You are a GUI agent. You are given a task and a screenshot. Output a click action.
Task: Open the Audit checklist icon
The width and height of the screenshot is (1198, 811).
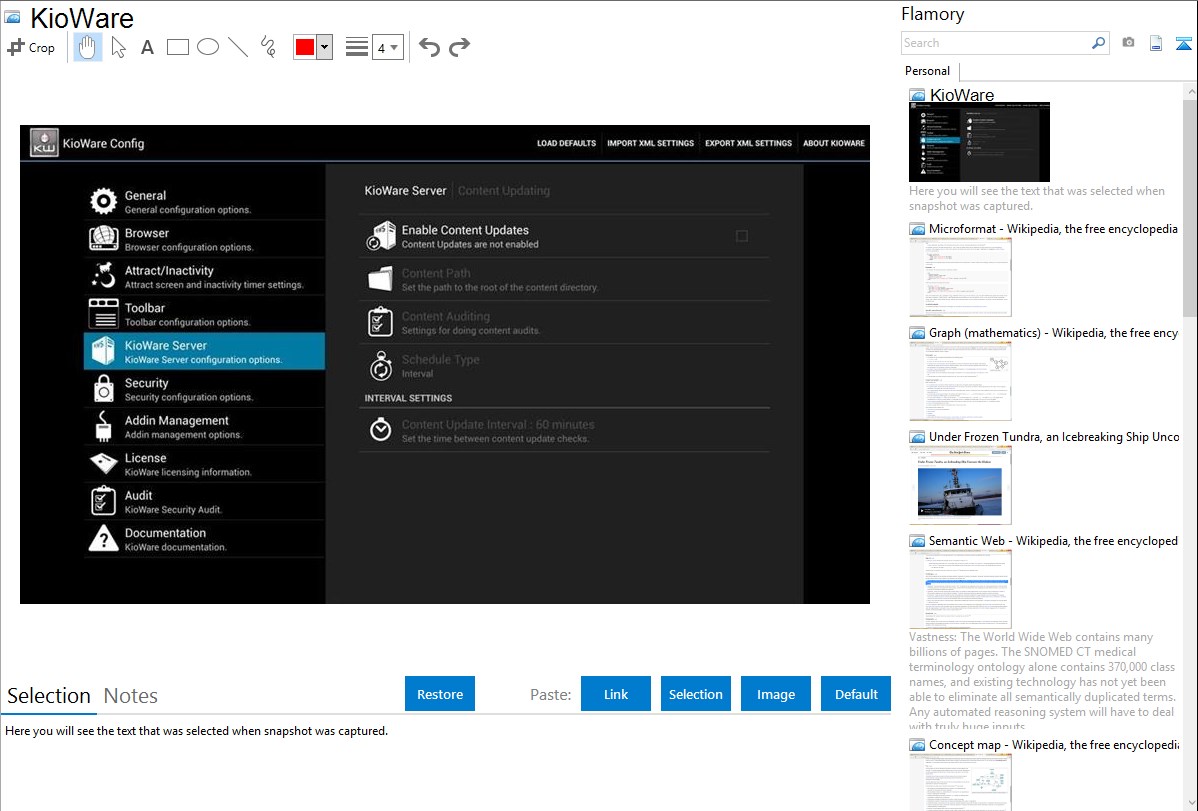103,501
